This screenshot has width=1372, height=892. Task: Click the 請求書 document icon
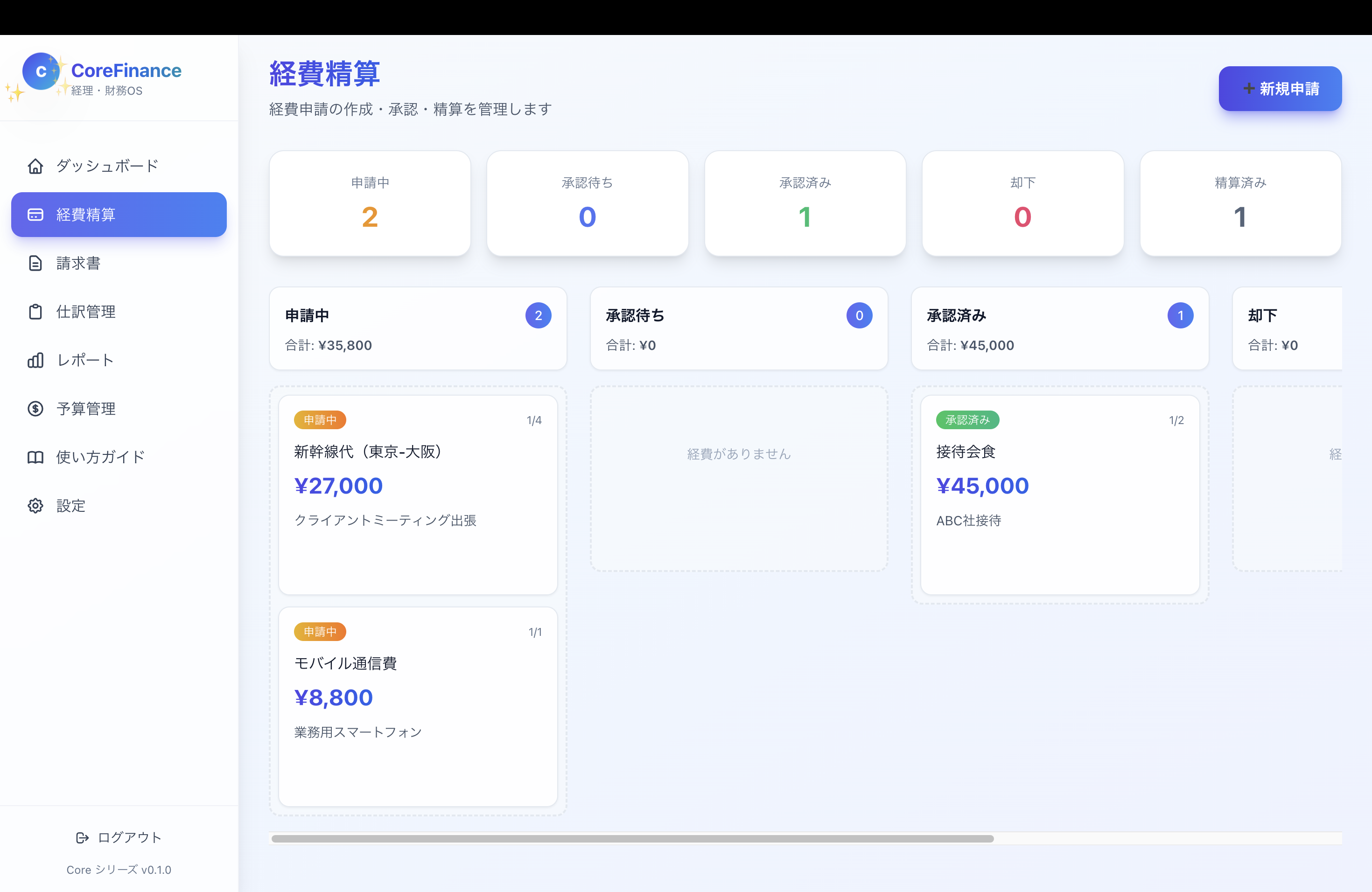click(x=35, y=263)
